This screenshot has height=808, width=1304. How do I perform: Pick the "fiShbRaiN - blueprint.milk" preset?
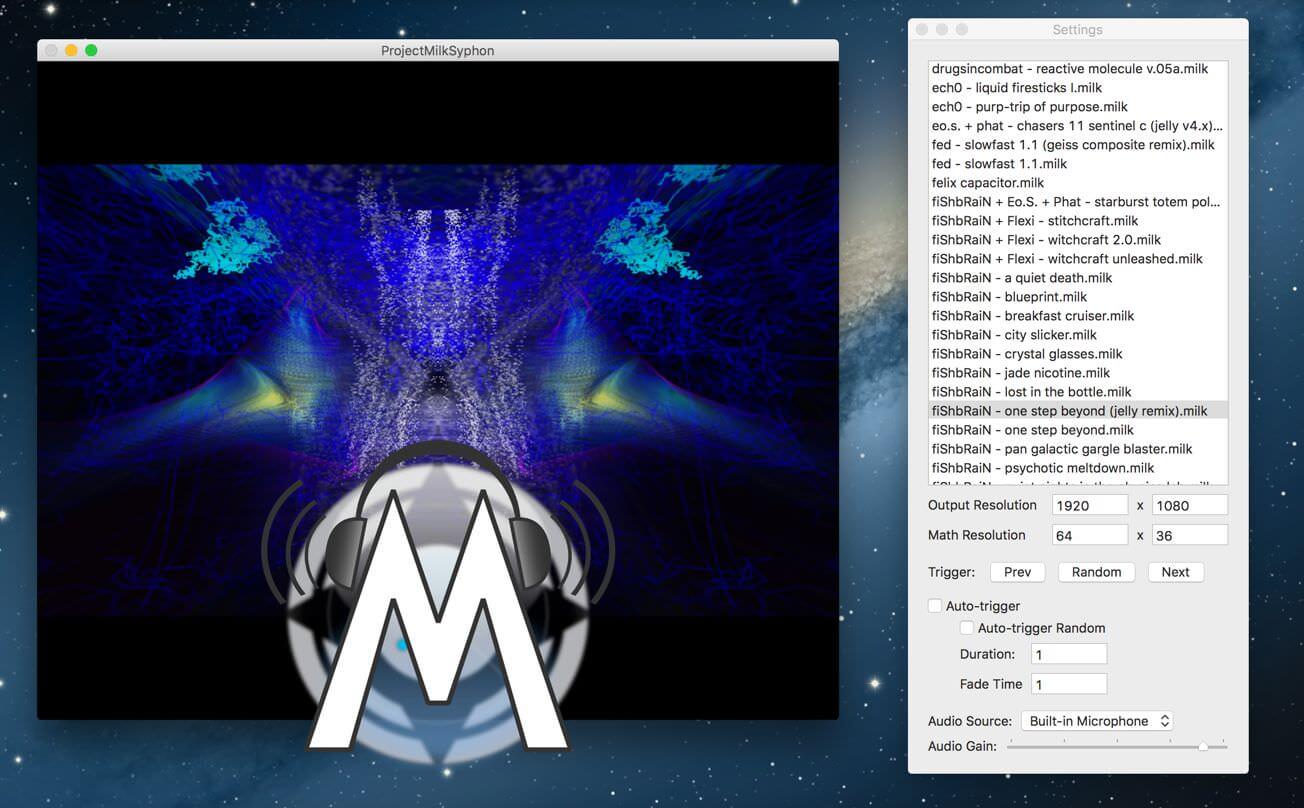click(1078, 297)
